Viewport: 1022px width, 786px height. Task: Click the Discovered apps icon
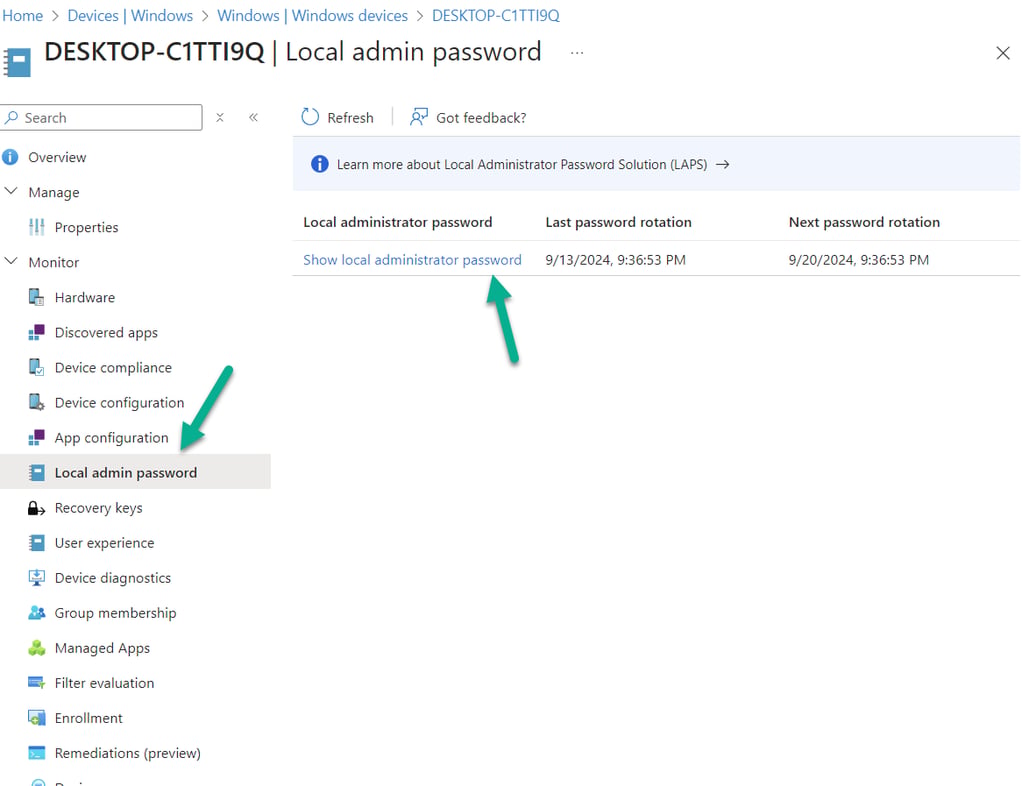pos(36,332)
